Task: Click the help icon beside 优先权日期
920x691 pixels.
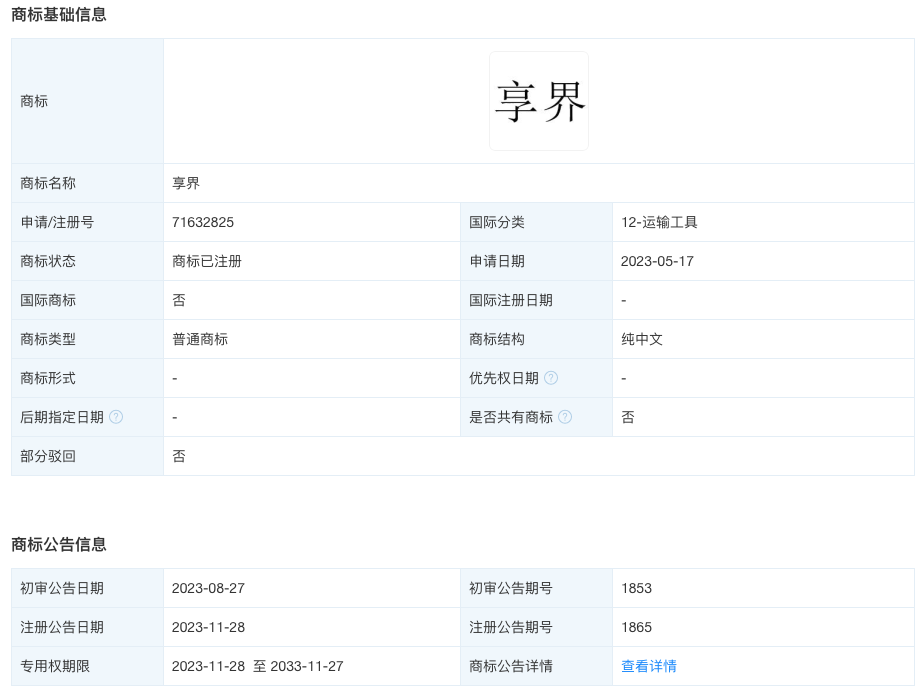Action: [x=551, y=378]
